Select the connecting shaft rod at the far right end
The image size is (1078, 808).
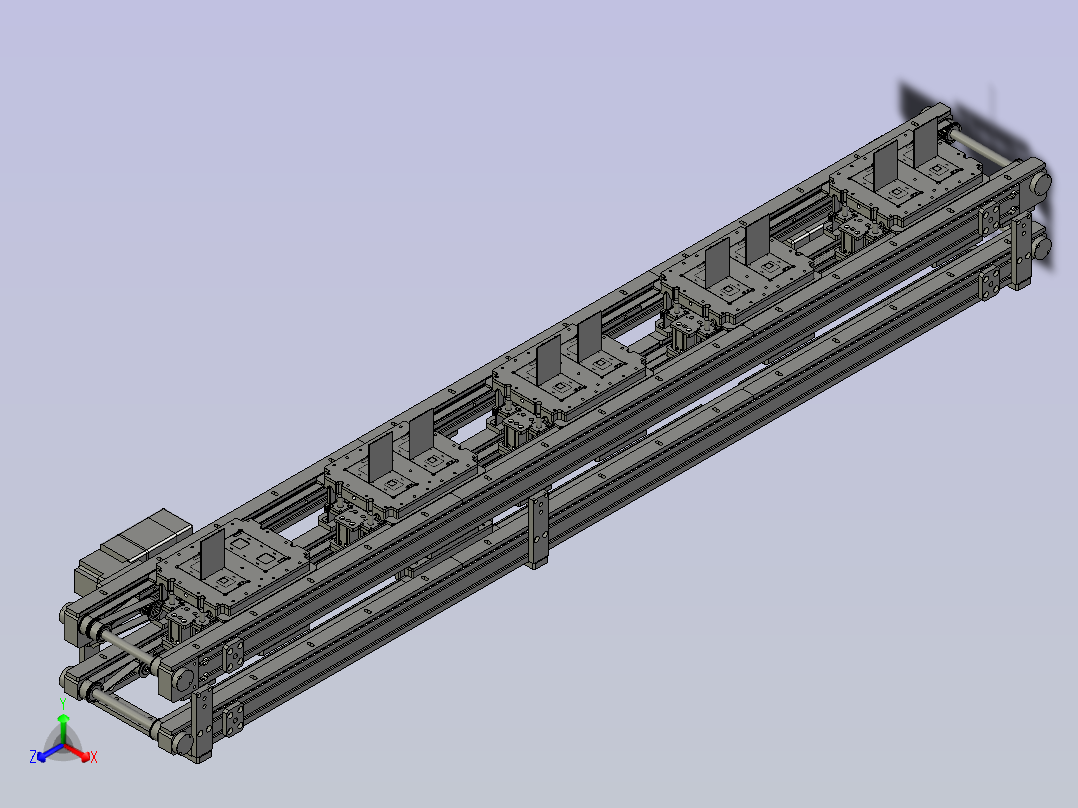point(982,149)
